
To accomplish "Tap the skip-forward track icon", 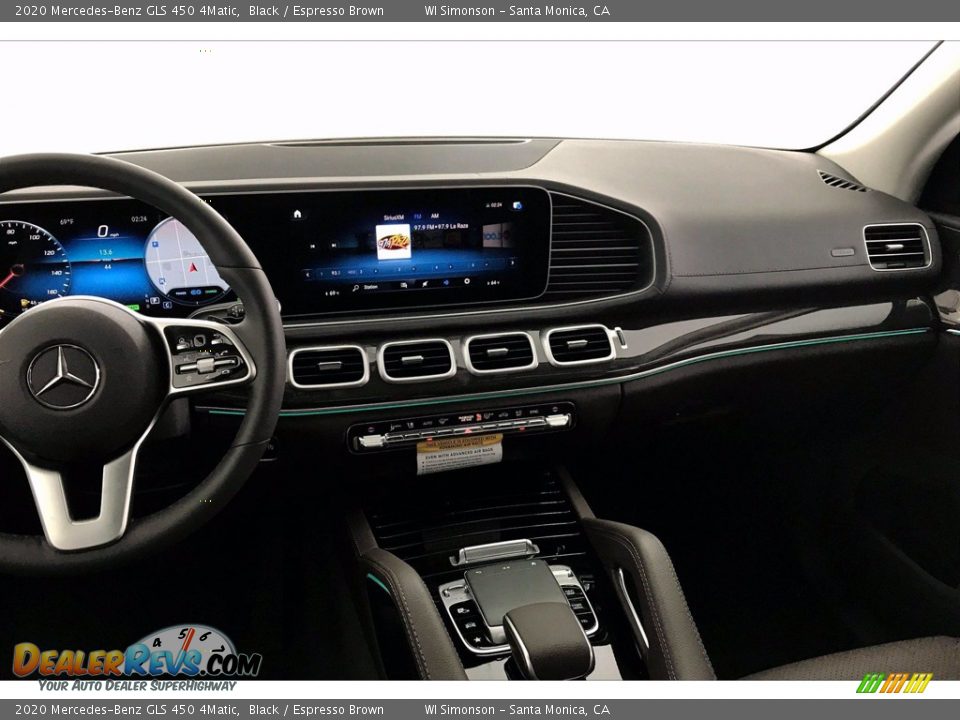I will [333, 246].
